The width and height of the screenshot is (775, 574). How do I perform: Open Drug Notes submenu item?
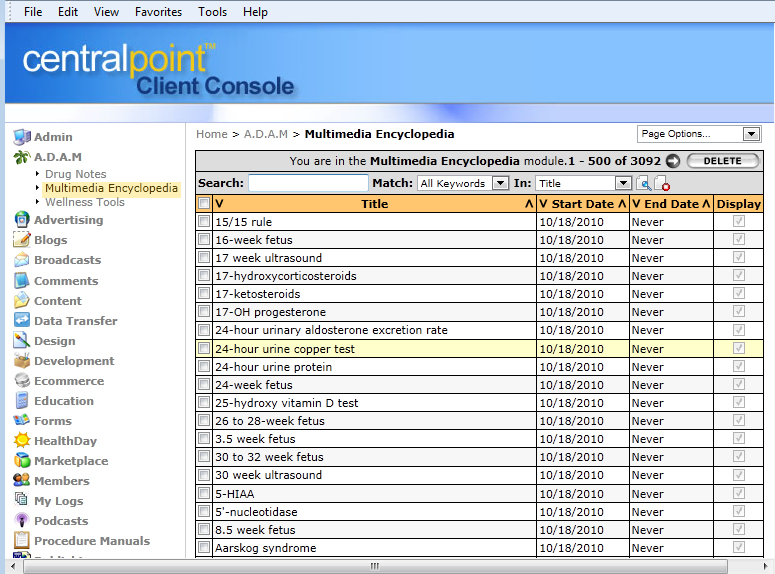pos(76,174)
